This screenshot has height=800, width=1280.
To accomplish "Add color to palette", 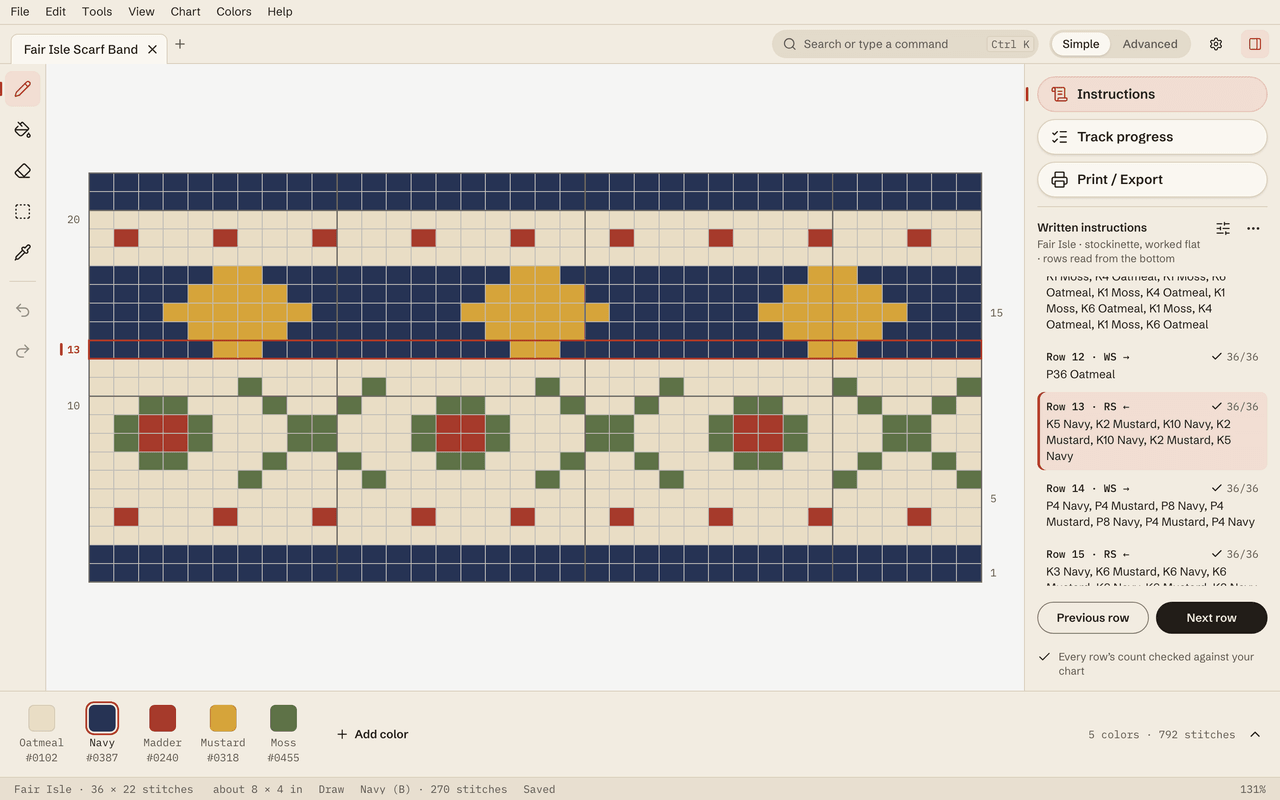I will tap(372, 734).
